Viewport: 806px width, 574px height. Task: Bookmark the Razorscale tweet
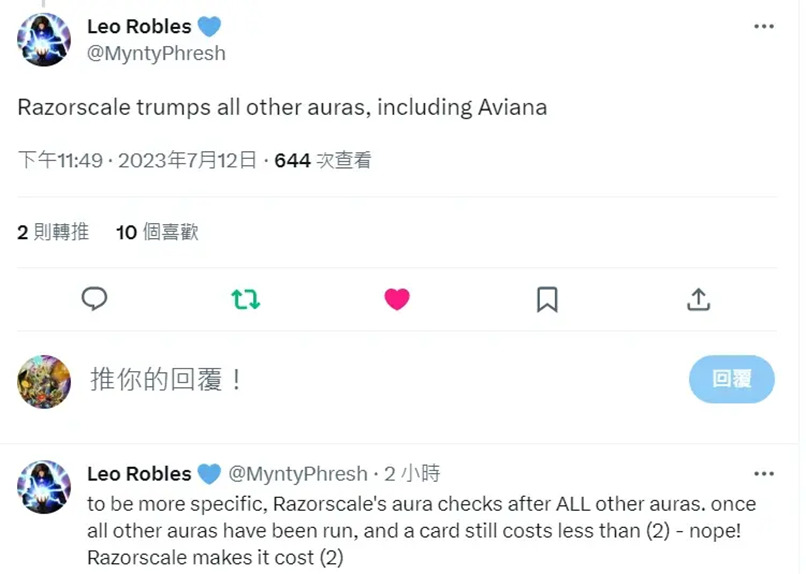click(547, 298)
